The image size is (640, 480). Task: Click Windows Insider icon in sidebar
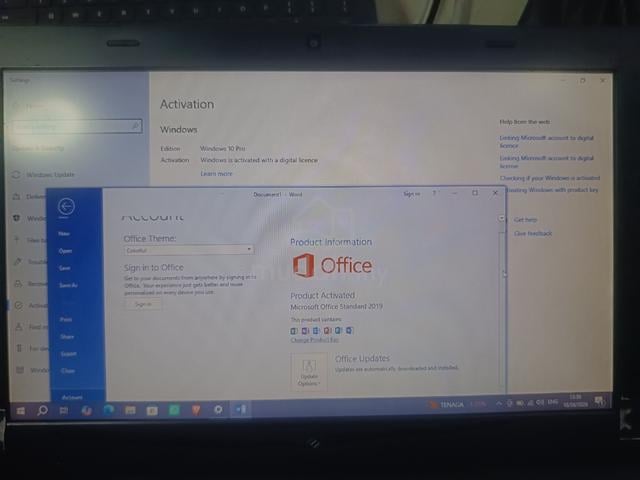pos(20,370)
